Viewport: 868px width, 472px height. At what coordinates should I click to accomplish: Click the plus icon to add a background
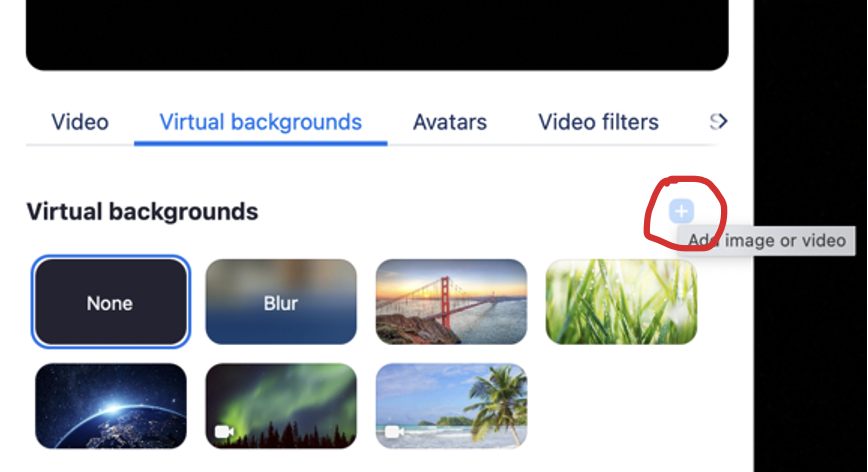(x=681, y=211)
